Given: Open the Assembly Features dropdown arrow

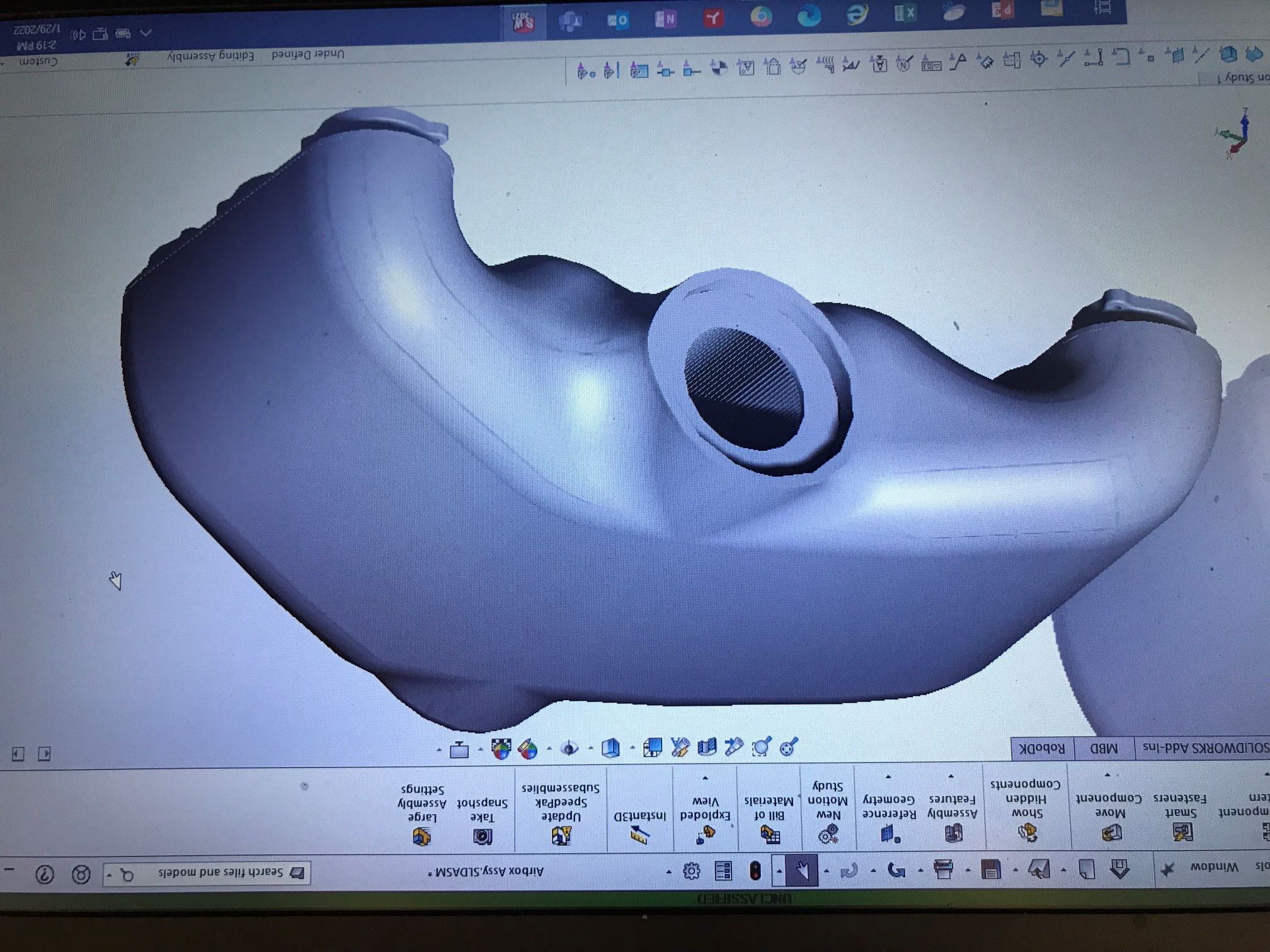Looking at the screenshot, I should pyautogui.click(x=951, y=777).
